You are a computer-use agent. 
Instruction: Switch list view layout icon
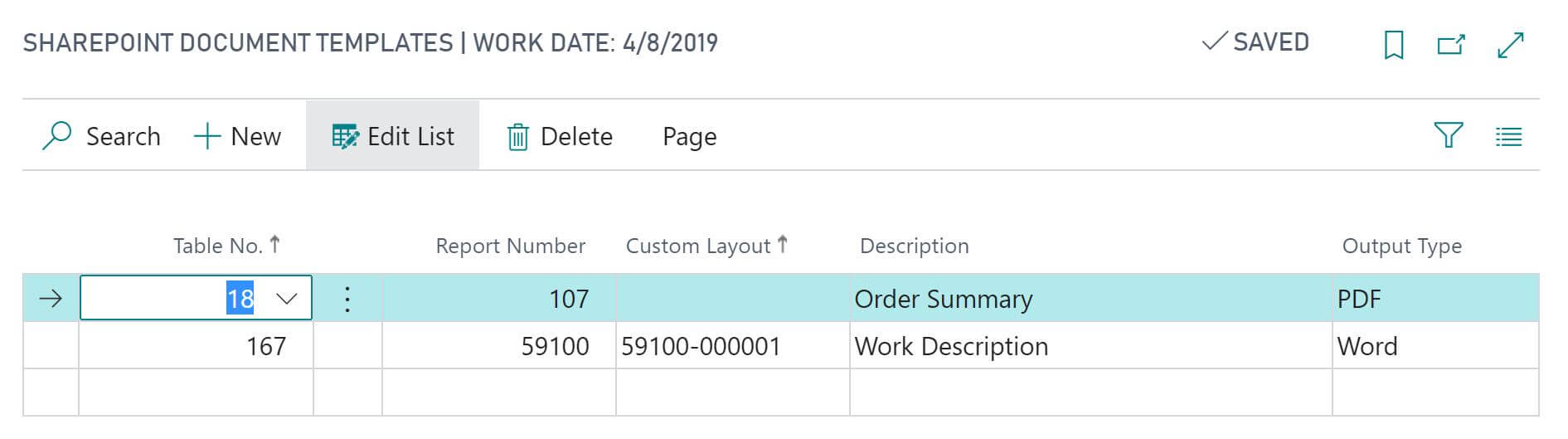coord(1508,136)
